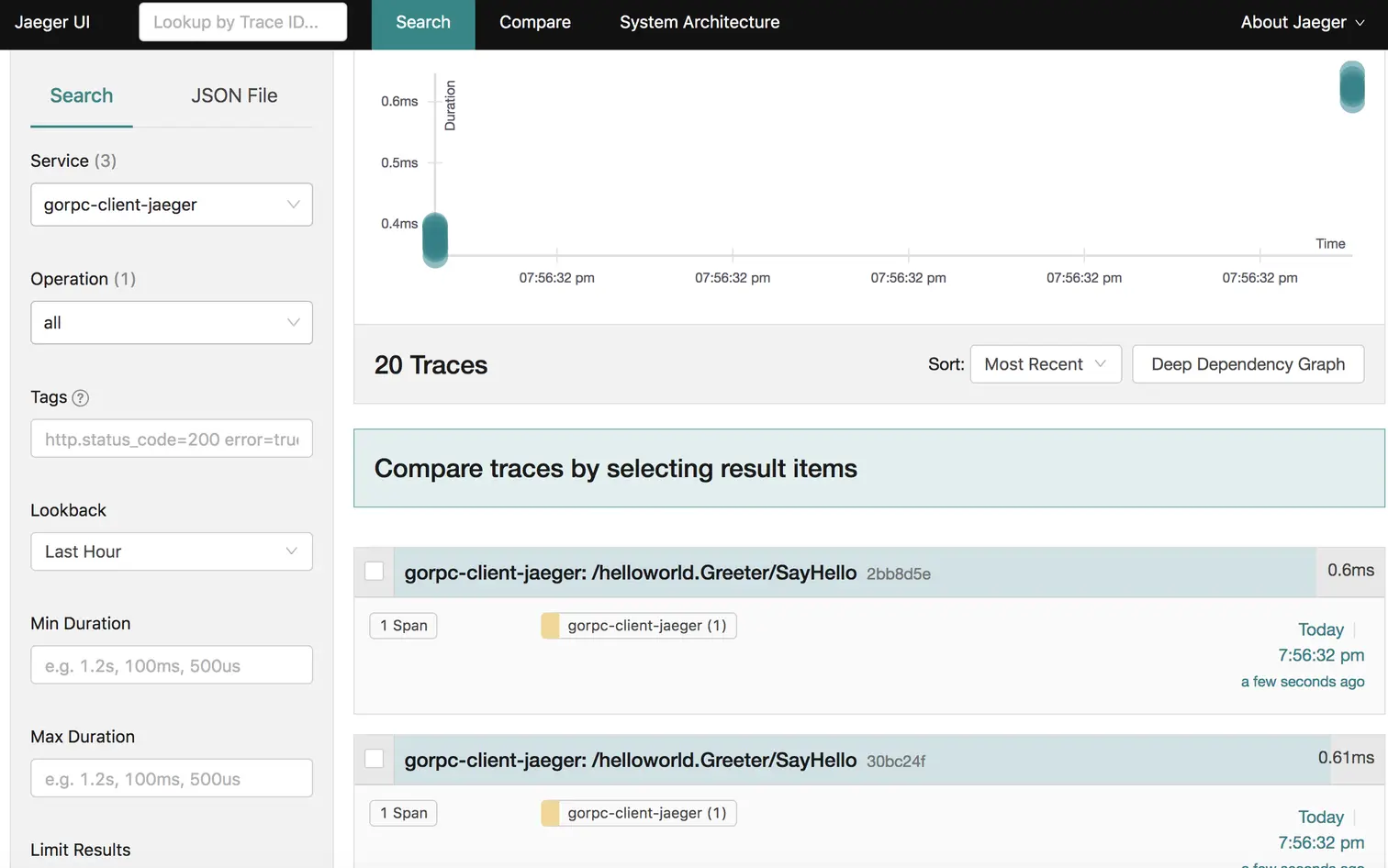Open the System Architecture page
This screenshot has width=1388, height=868.
click(x=700, y=23)
